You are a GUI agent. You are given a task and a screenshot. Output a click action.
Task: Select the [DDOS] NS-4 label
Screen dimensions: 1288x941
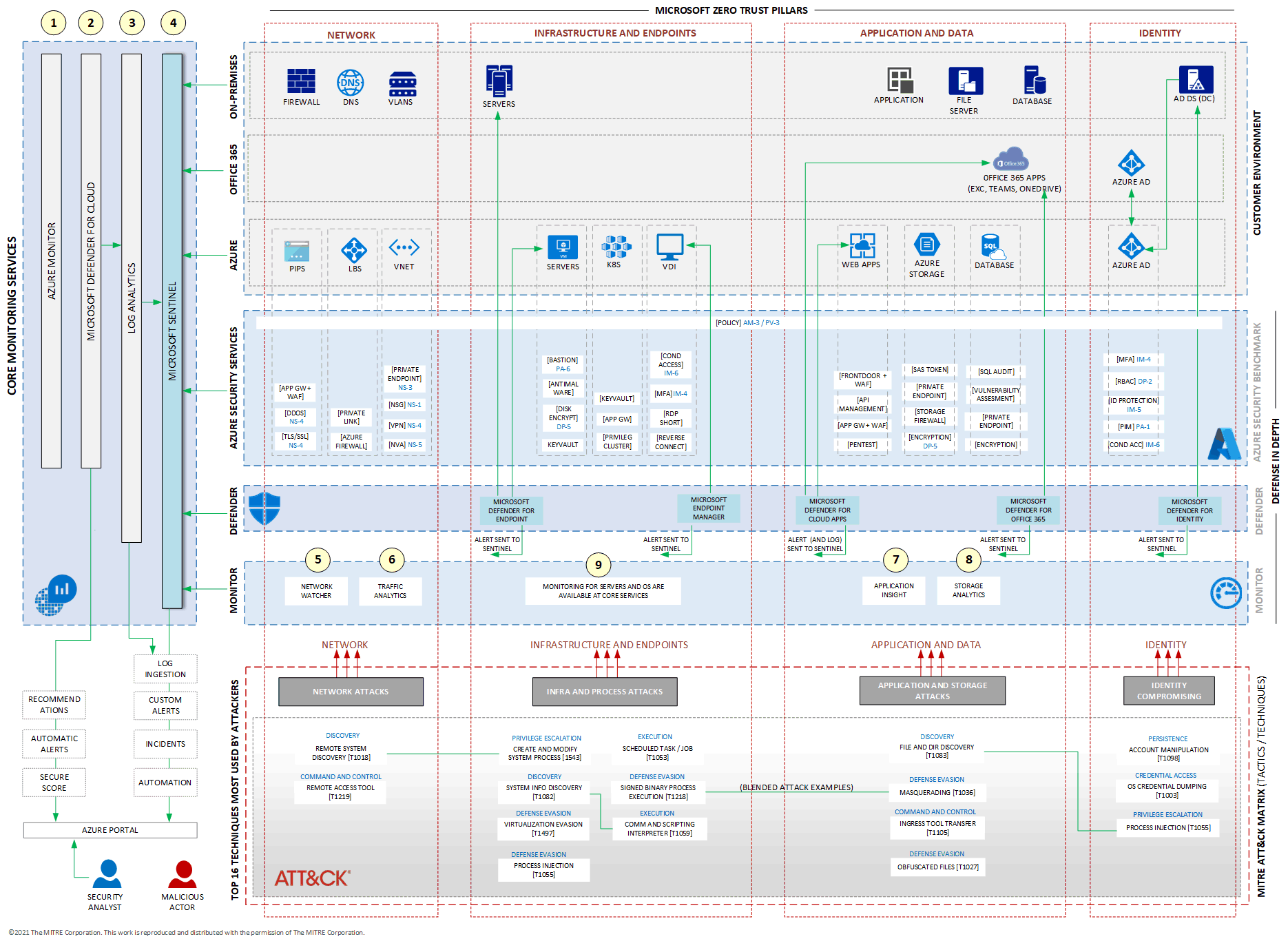click(x=295, y=417)
